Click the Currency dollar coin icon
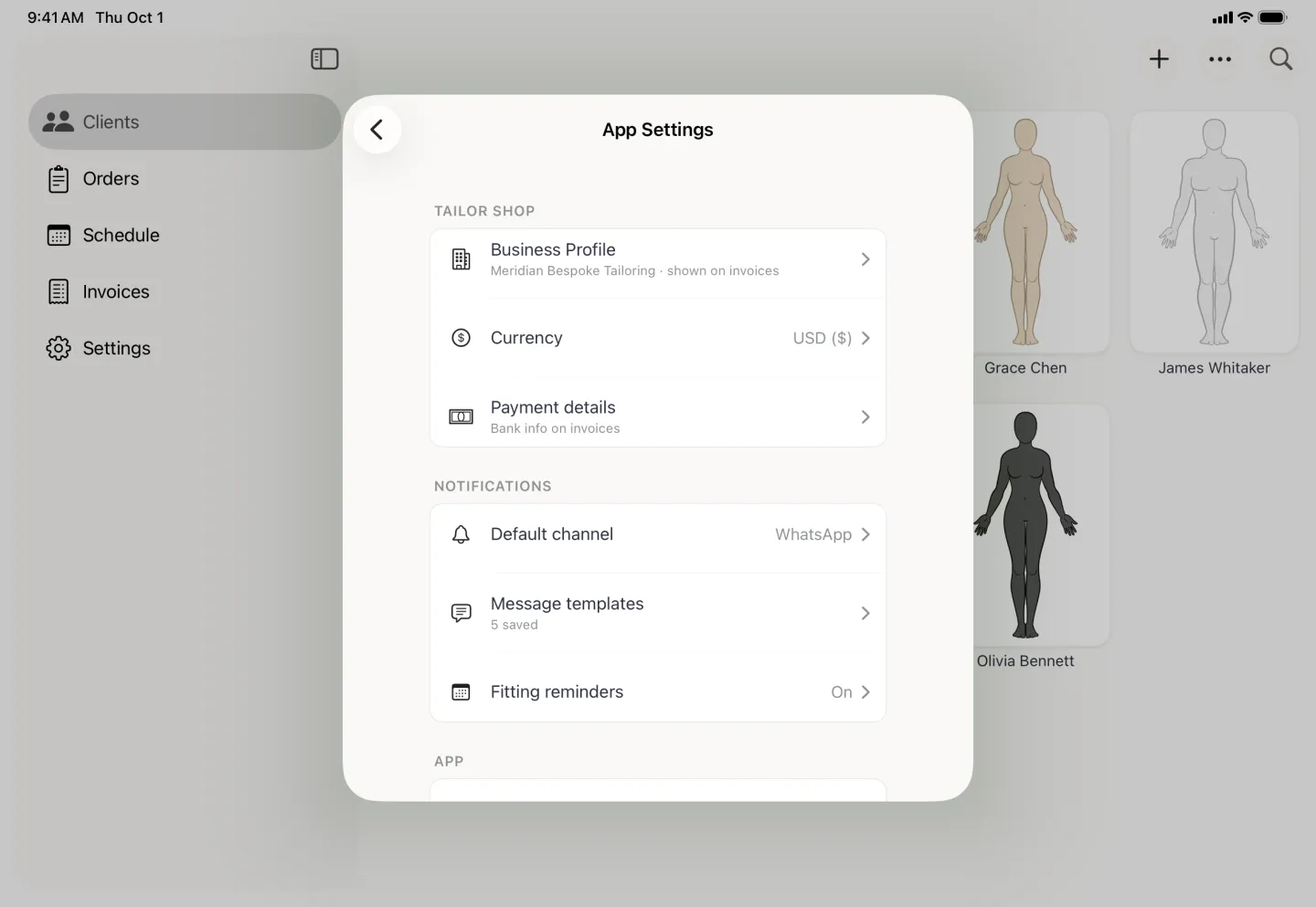The width and height of the screenshot is (1316, 907). pyautogui.click(x=462, y=338)
